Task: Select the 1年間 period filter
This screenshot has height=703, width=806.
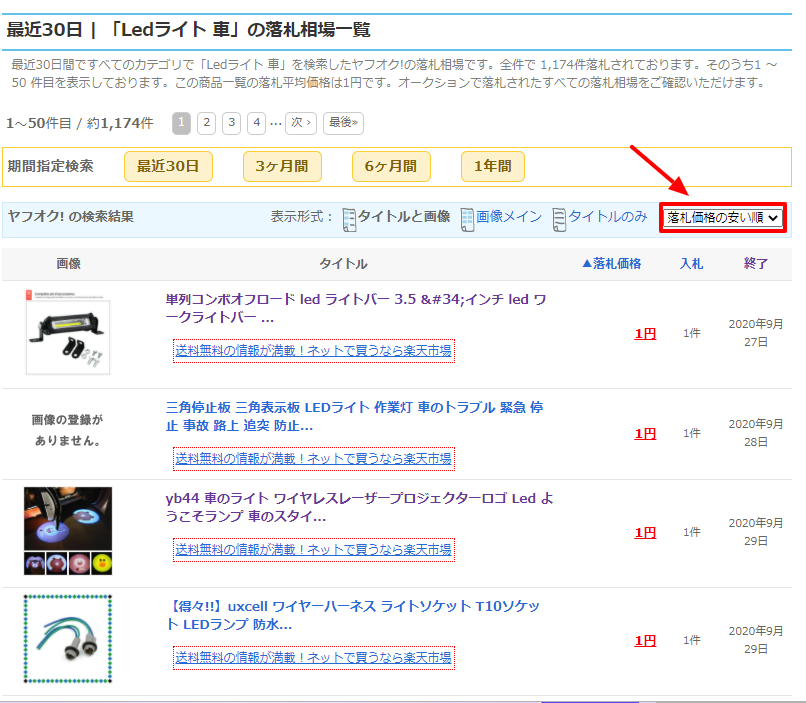Action: pos(493,166)
